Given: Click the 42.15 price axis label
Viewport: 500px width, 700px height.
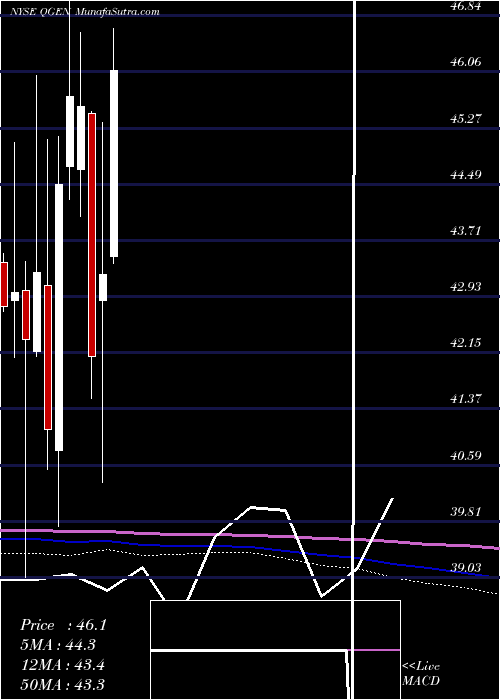Looking at the screenshot, I should 467,343.
